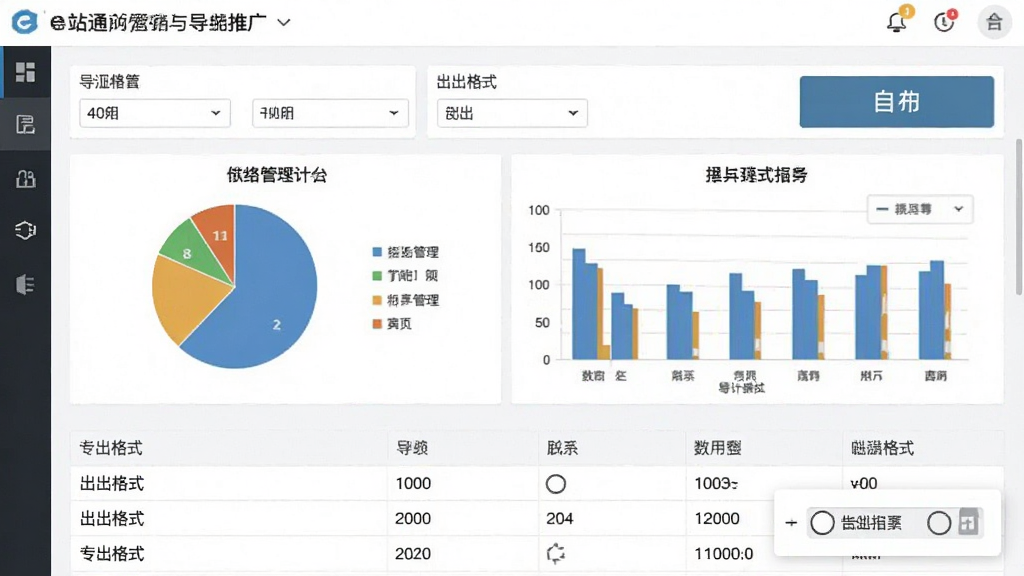Click the yellow legend swatch of the pie chart
The image size is (1024, 576).
tap(377, 300)
